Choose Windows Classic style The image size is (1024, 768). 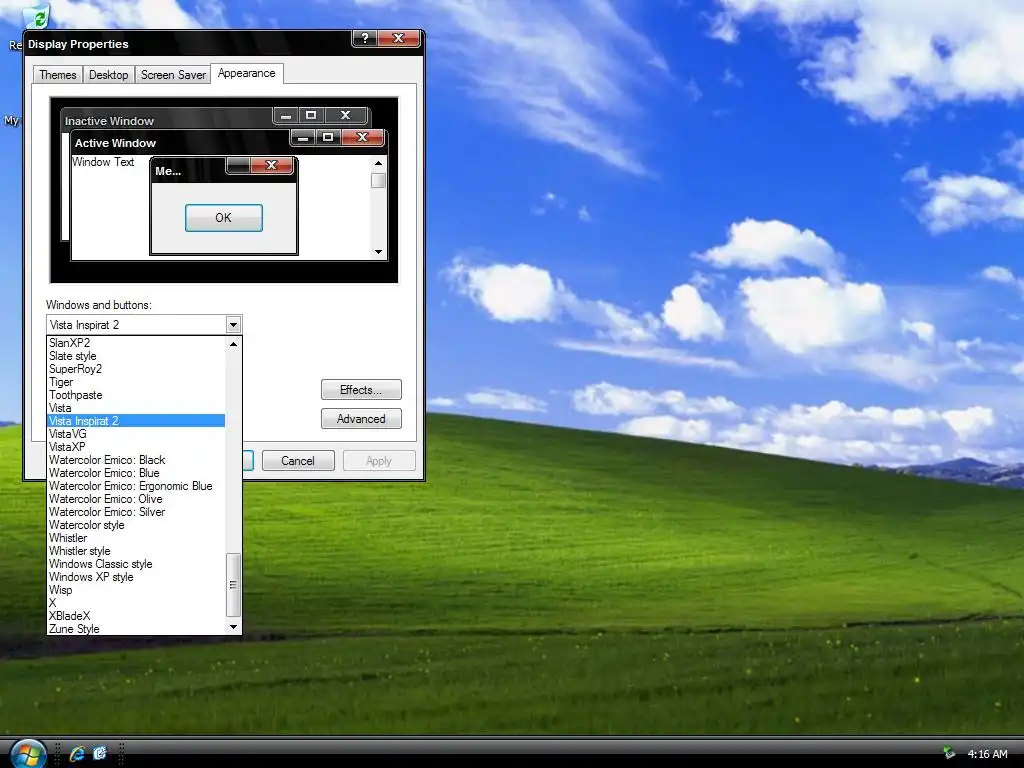(x=136, y=564)
